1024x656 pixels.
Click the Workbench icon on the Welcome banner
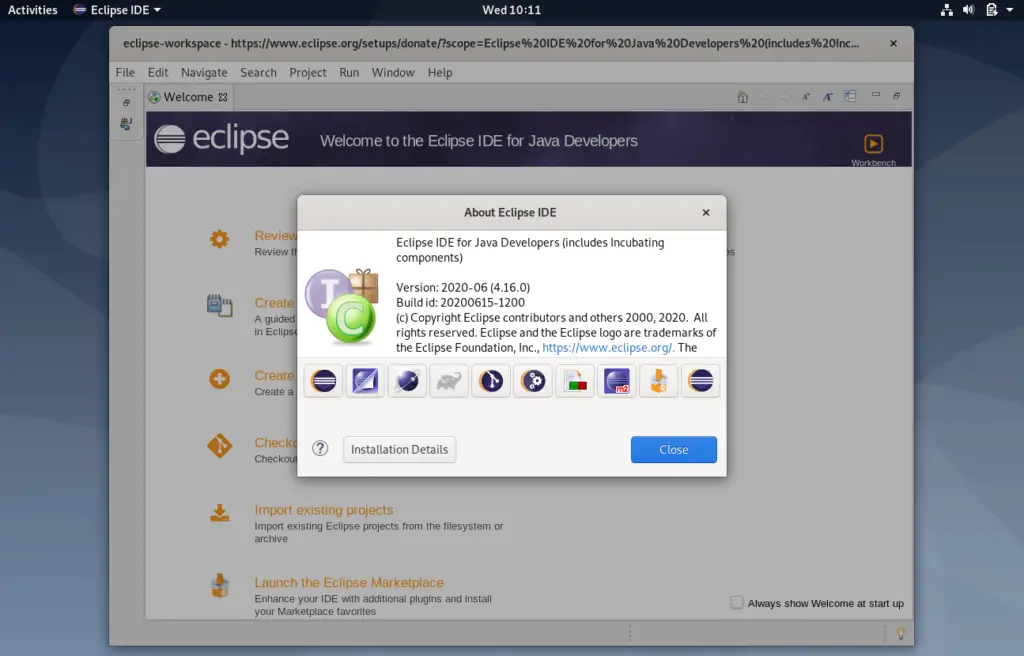point(873,145)
